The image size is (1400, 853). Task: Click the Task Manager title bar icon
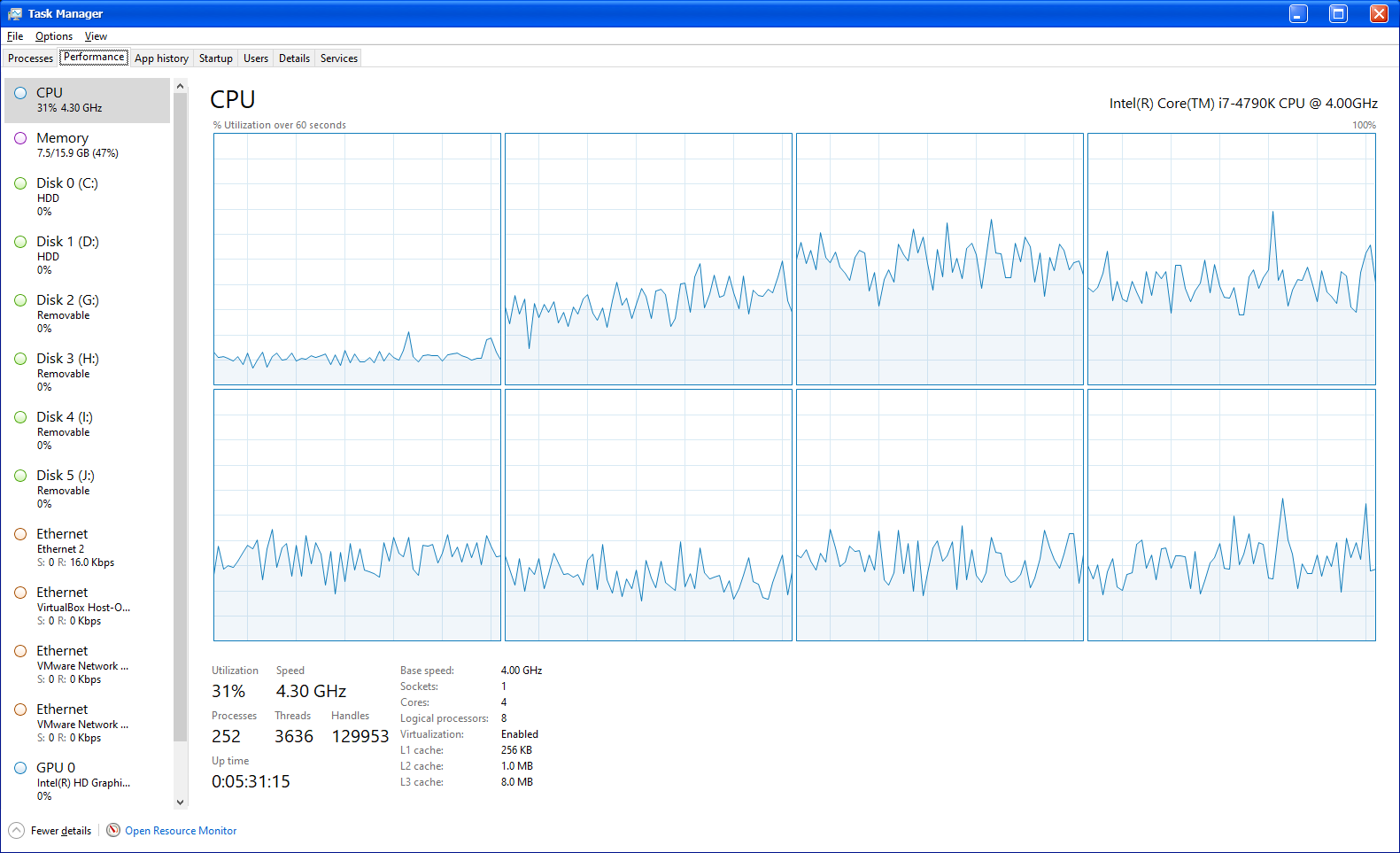pos(15,13)
